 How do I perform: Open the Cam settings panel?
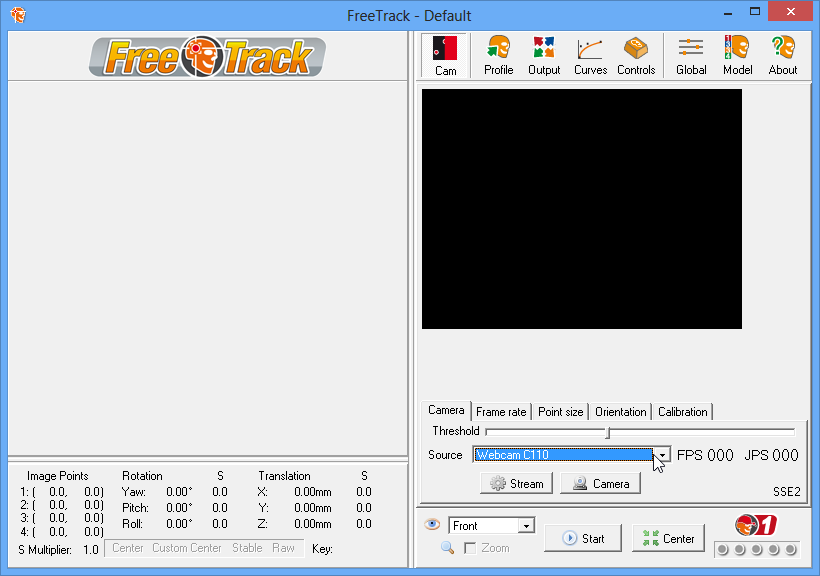[x=445, y=56]
